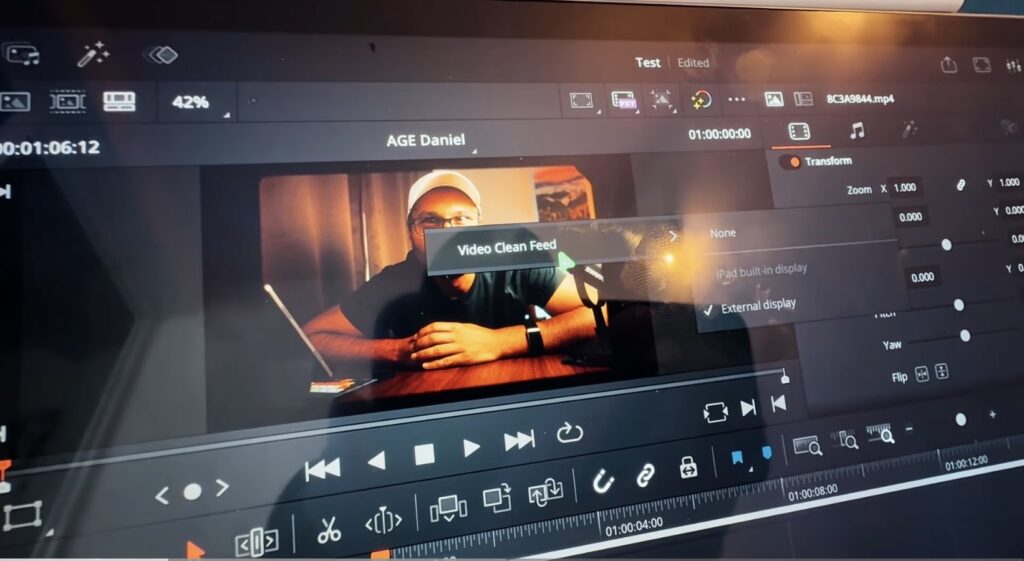Flip the clip vertically
Image resolution: width=1024 pixels, height=561 pixels.
pyautogui.click(x=942, y=372)
